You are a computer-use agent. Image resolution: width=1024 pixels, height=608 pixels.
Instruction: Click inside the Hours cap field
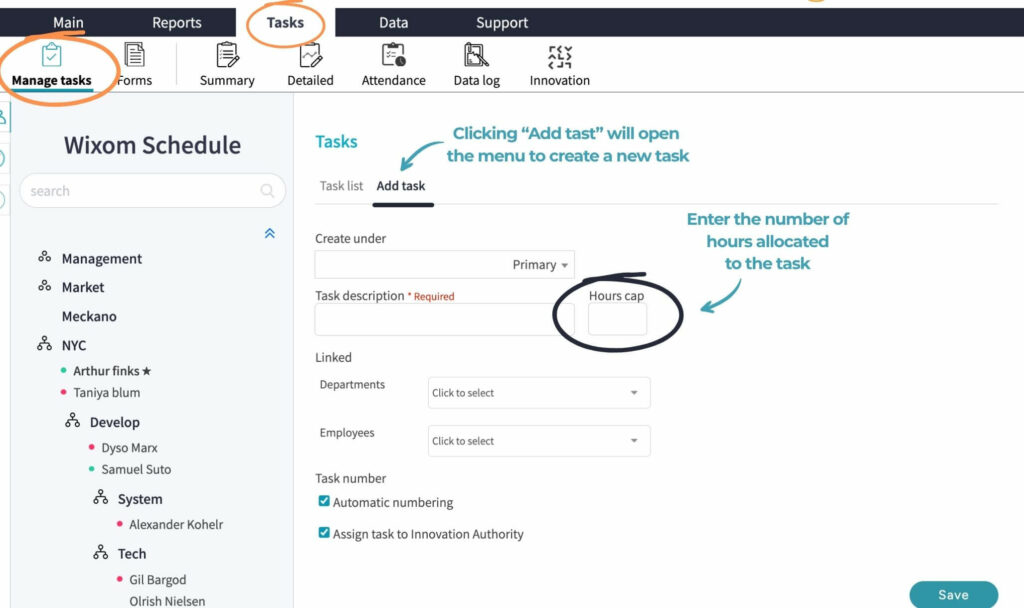click(616, 318)
